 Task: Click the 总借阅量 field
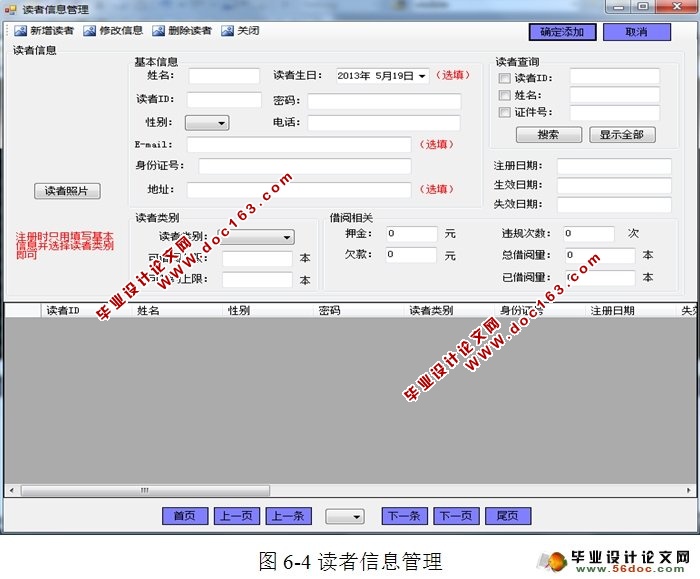(x=600, y=255)
